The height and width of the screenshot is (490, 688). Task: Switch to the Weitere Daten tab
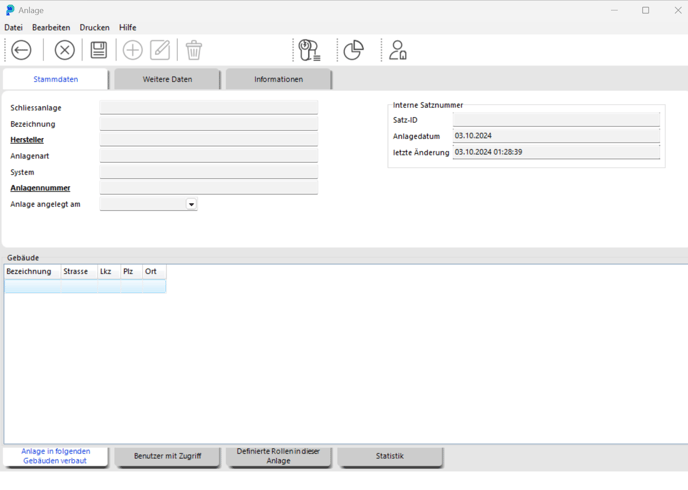click(x=167, y=79)
